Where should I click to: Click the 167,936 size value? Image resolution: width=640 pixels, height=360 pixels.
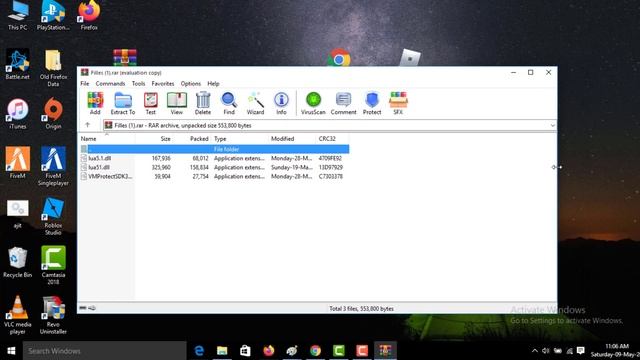tap(161, 158)
